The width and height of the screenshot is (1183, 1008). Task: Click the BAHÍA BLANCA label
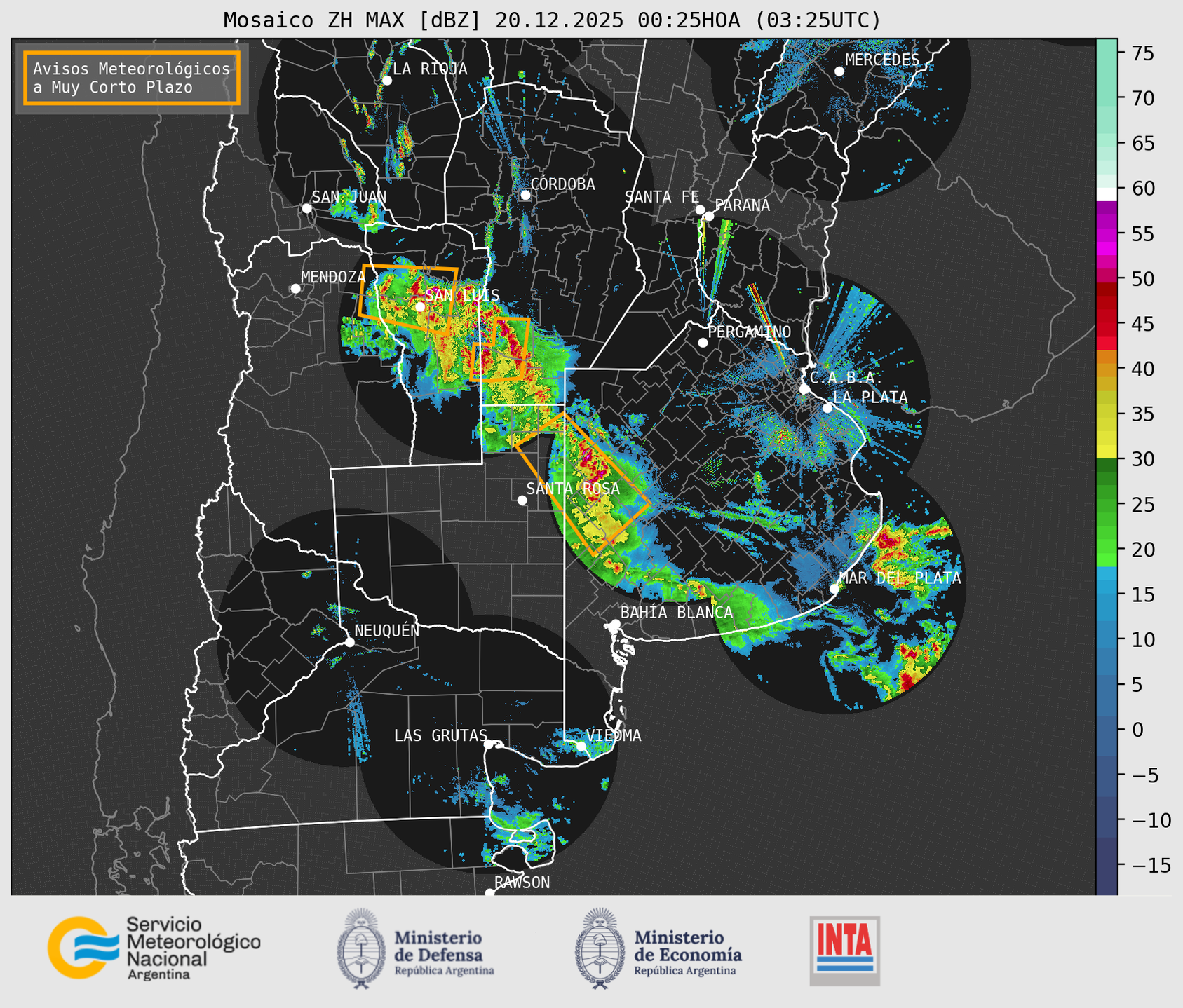point(677,613)
